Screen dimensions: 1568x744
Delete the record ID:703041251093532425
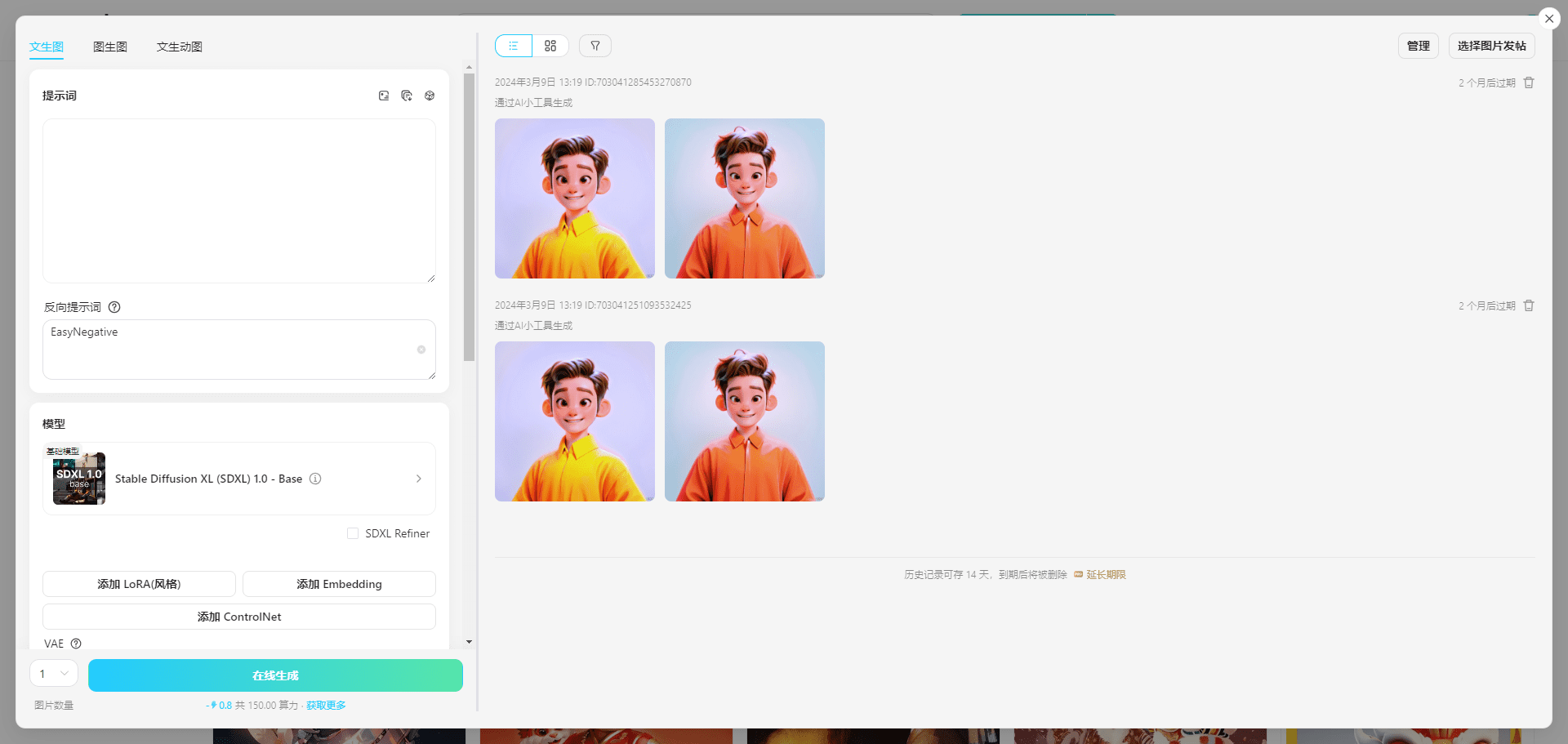point(1529,305)
